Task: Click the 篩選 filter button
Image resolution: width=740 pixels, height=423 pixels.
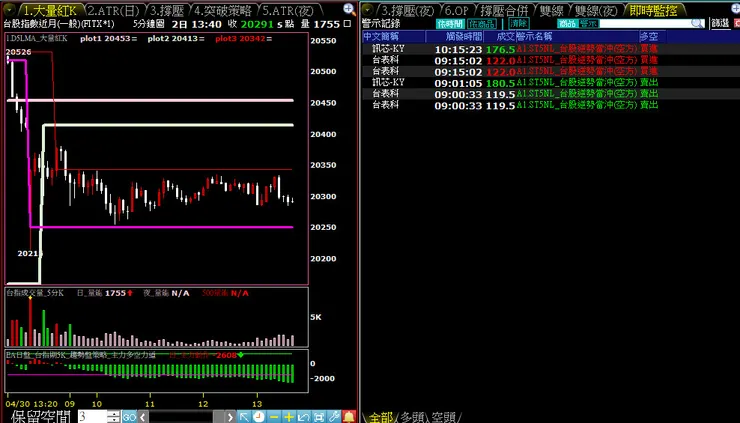Action: click(x=720, y=23)
